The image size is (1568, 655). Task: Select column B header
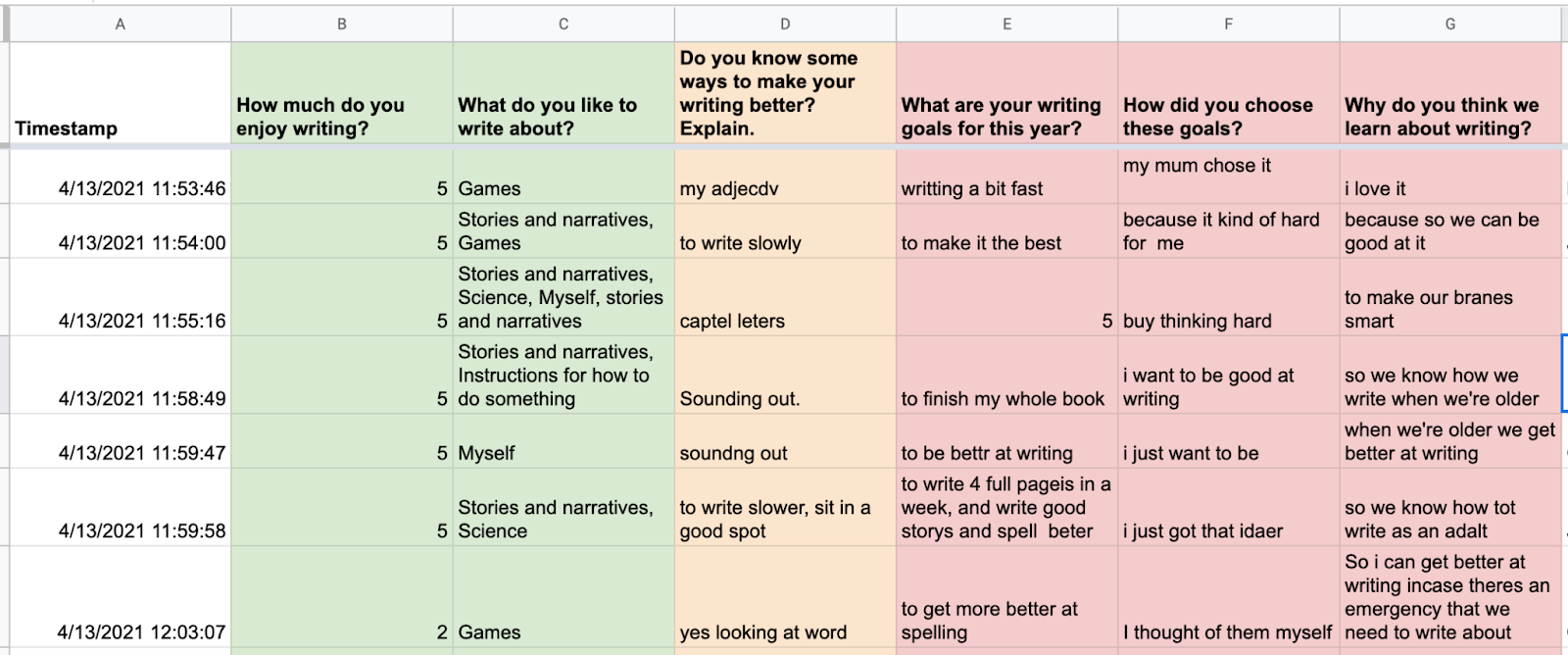pos(342,24)
